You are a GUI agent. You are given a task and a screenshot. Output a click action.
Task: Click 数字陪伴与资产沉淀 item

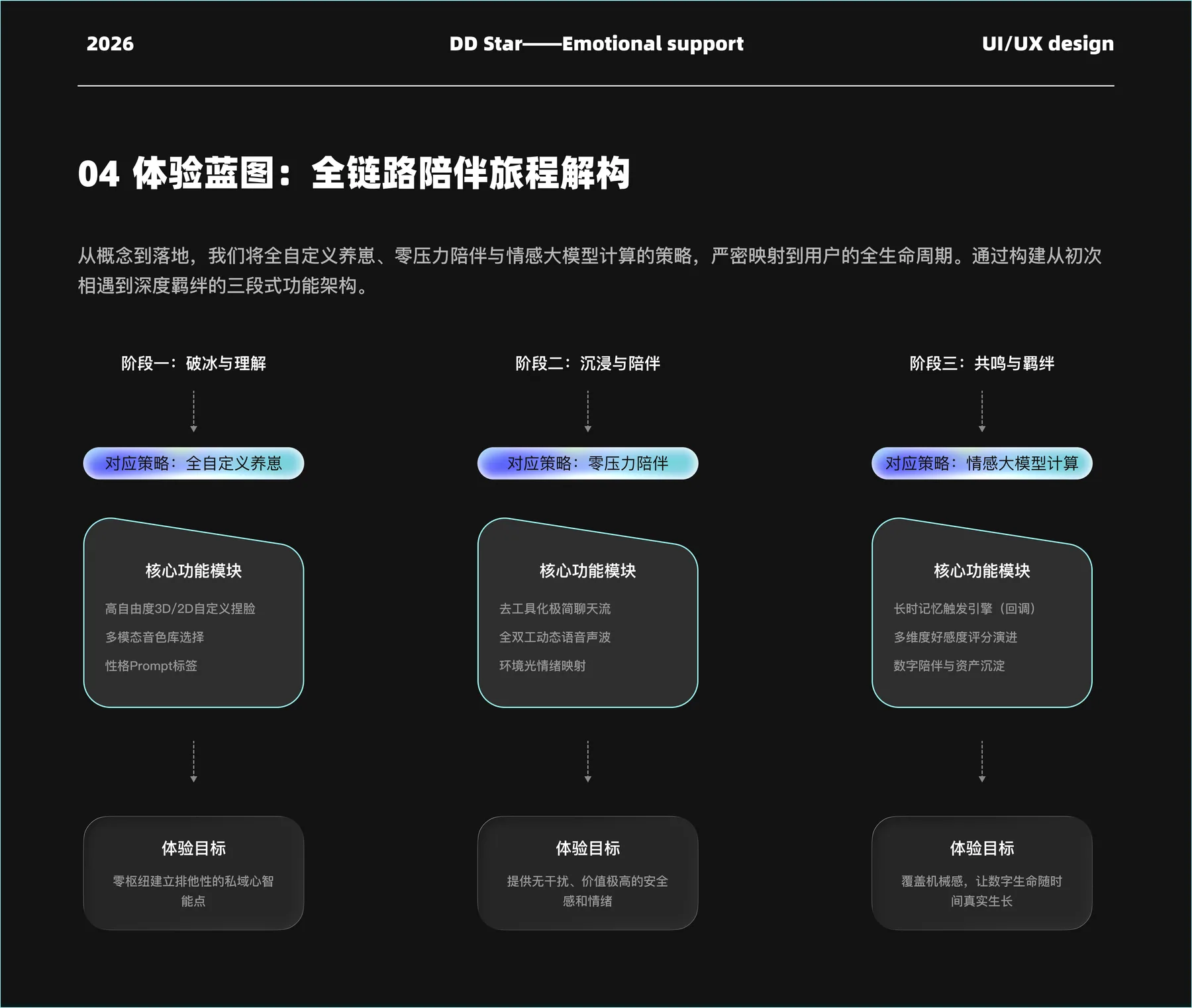[x=949, y=666]
